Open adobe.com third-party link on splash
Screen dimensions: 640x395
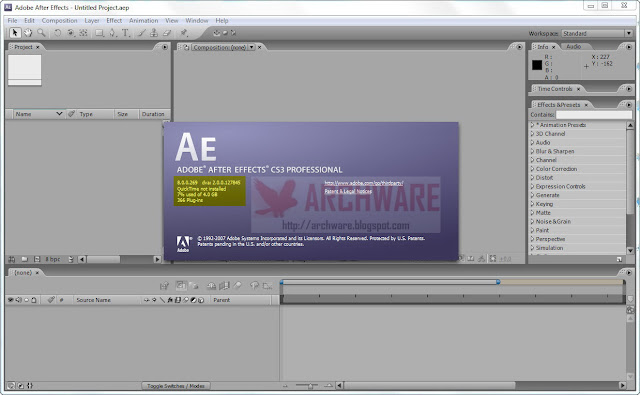pos(364,183)
